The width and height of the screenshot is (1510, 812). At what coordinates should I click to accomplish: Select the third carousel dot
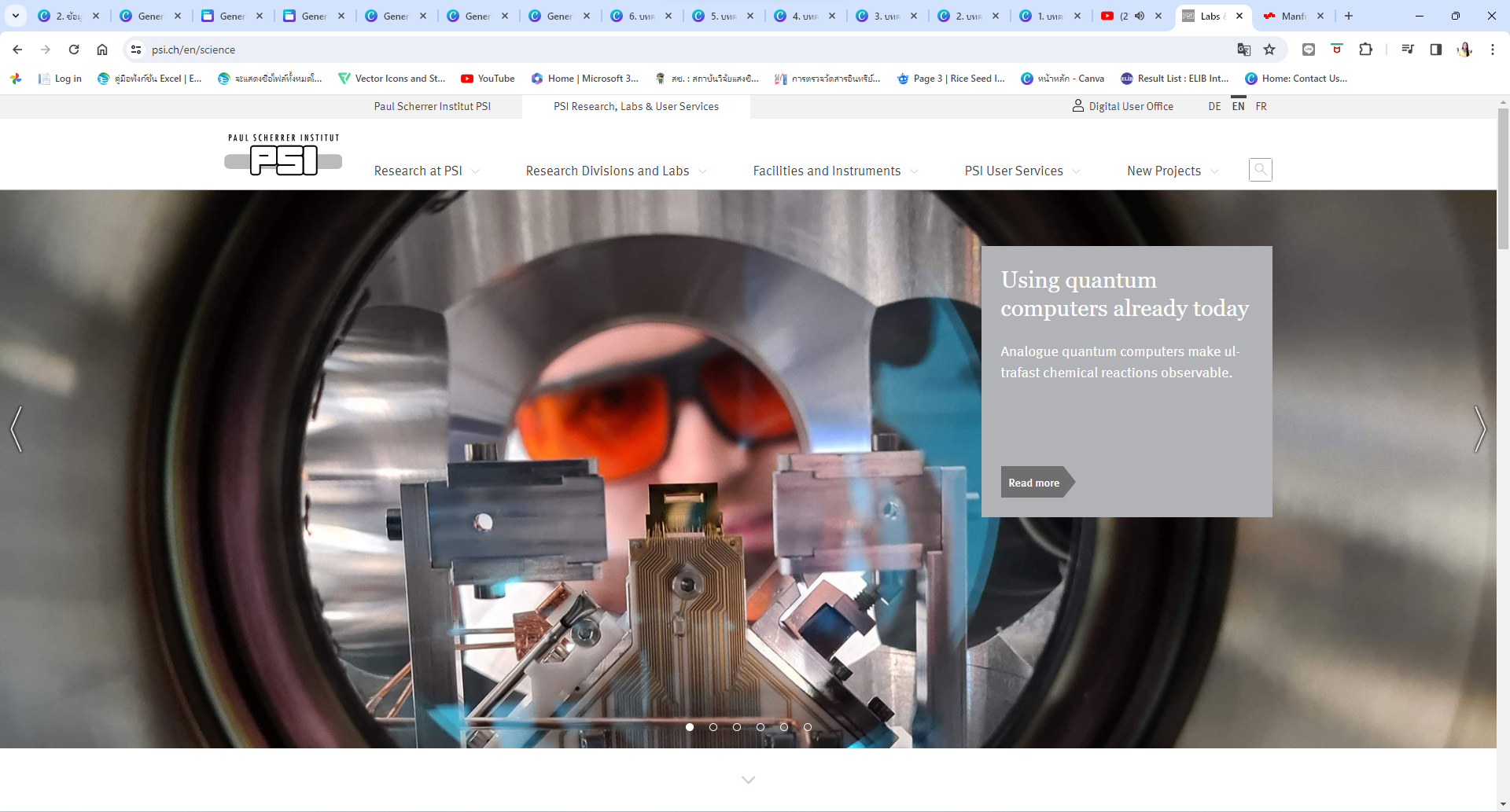[737, 727]
